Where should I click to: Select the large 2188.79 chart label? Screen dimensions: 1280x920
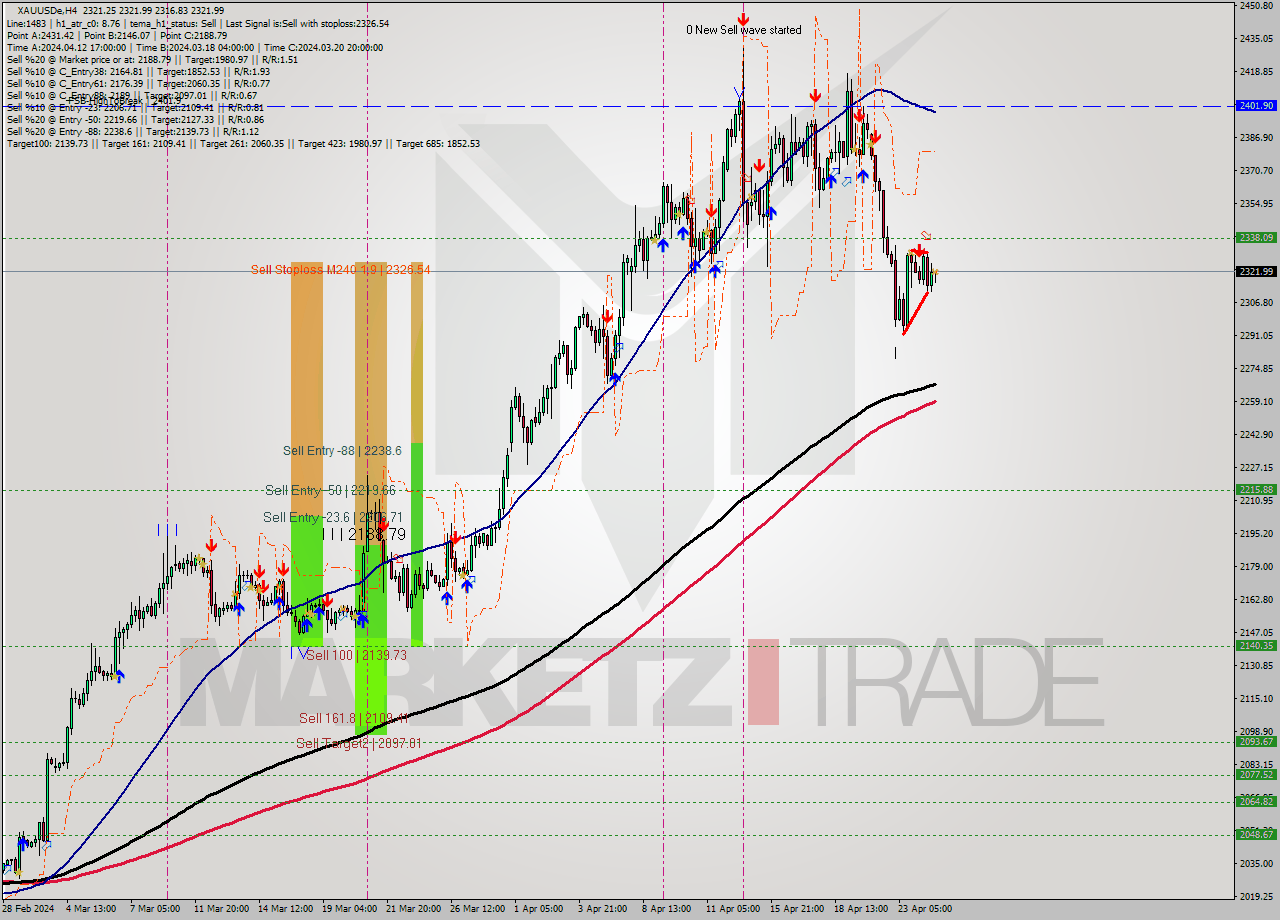(x=365, y=535)
